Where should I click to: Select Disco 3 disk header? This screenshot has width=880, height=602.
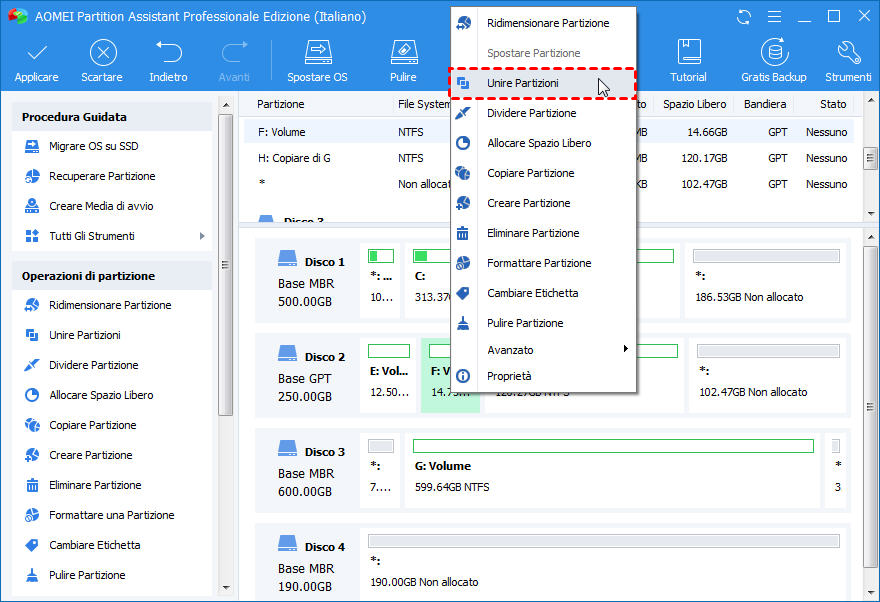[x=308, y=472]
